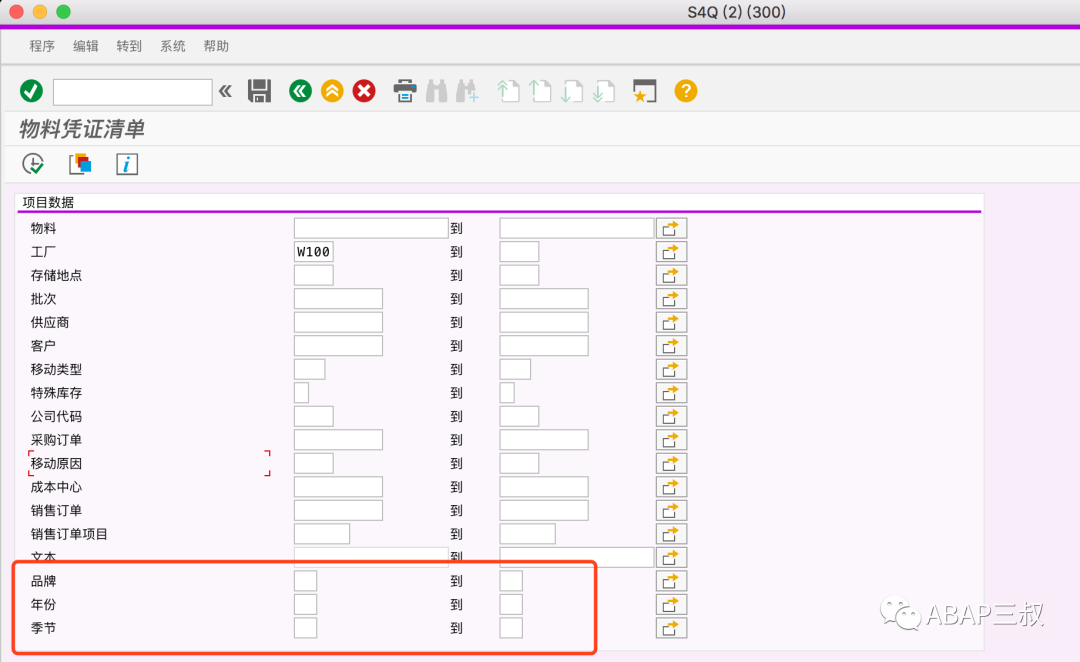The height and width of the screenshot is (662, 1080).
Task: Click the red Cancel icon
Action: [x=364, y=91]
